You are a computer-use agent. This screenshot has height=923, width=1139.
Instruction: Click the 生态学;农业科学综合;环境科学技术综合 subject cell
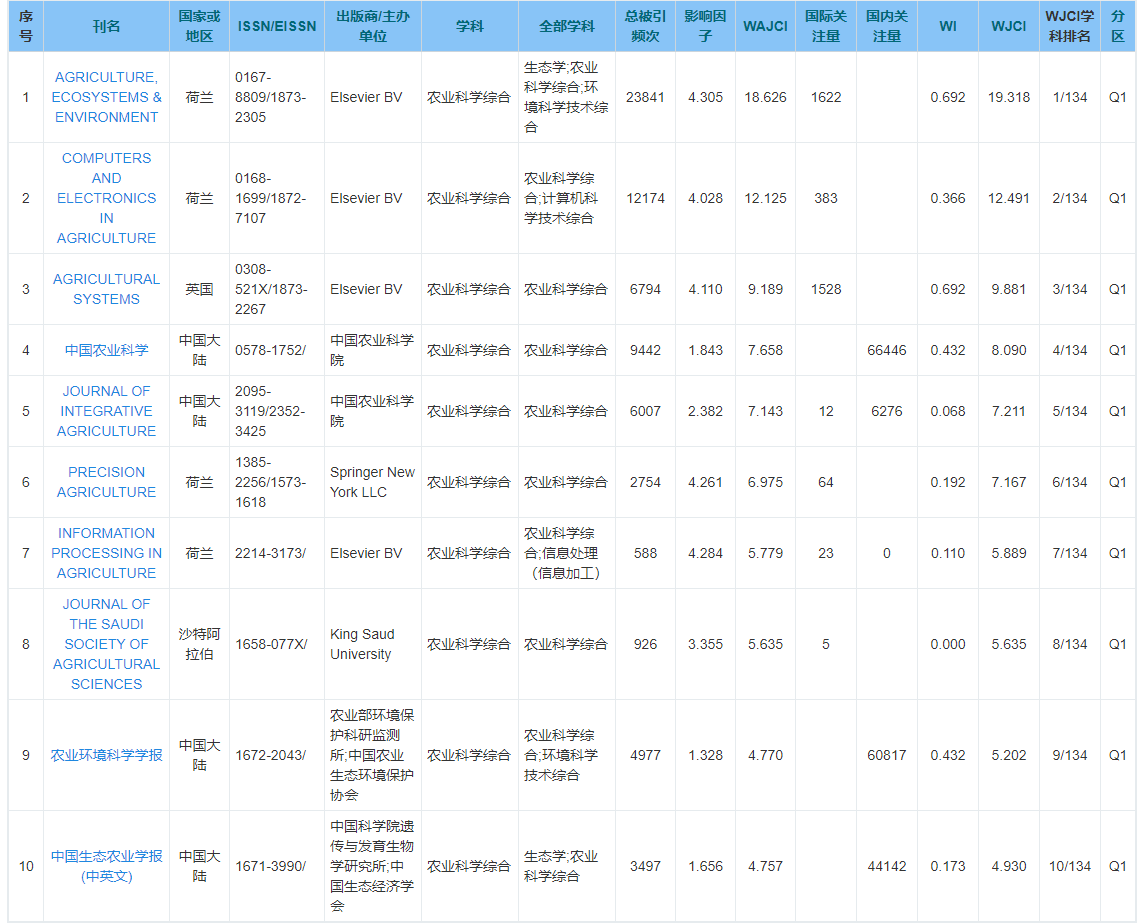point(567,97)
